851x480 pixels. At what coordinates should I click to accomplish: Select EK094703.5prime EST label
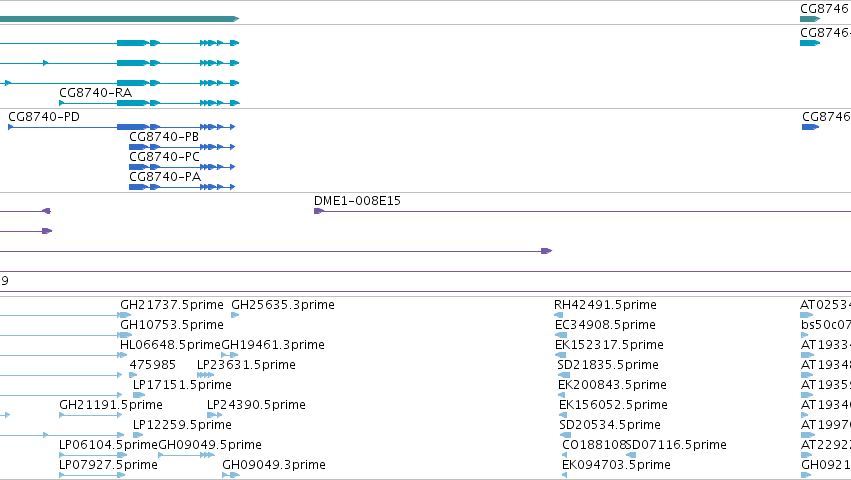click(x=617, y=465)
